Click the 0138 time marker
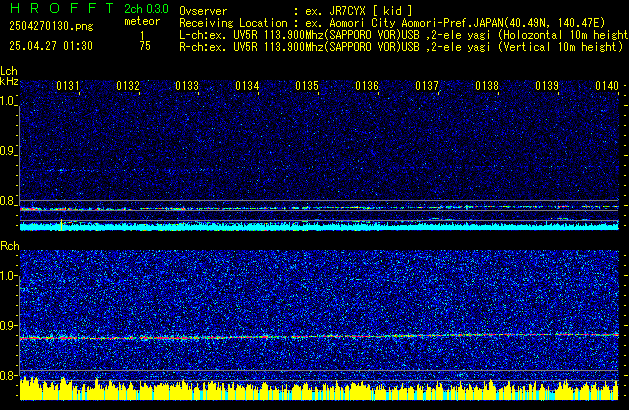 tap(487, 86)
